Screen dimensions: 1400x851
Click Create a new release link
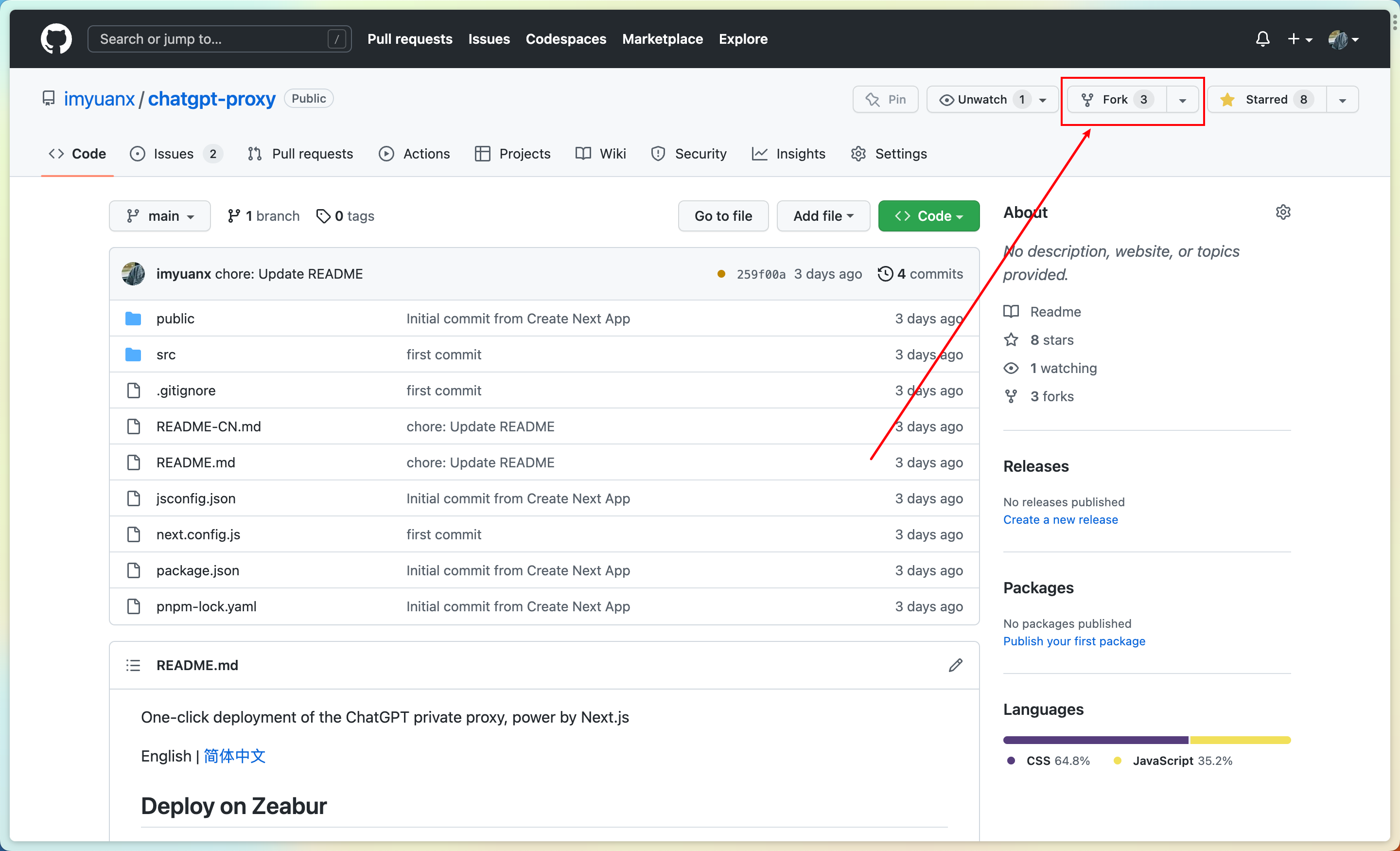coord(1060,519)
